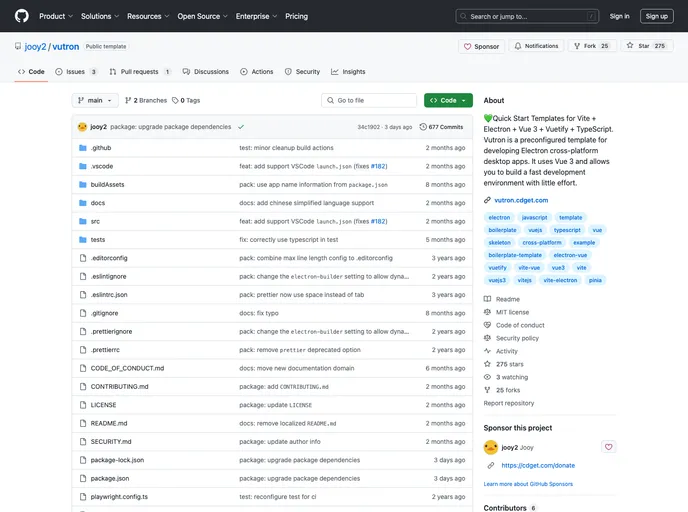Click the src folder icon
Viewport: 688px width, 512px height.
[82, 222]
